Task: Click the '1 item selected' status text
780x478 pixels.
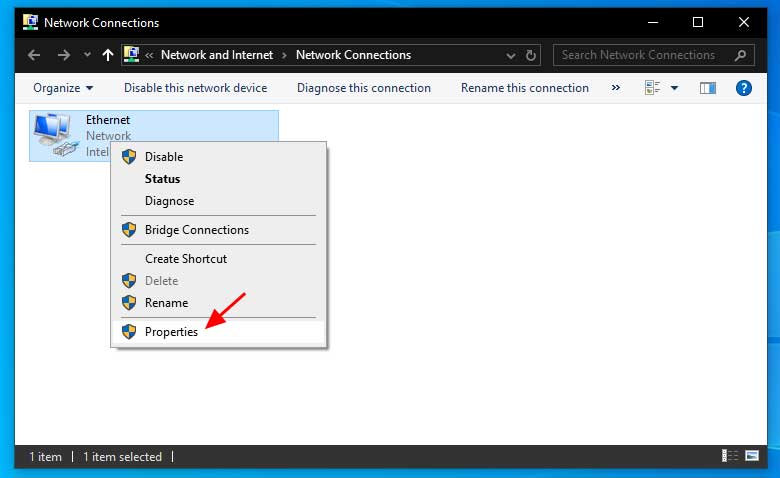Action: pos(122,457)
